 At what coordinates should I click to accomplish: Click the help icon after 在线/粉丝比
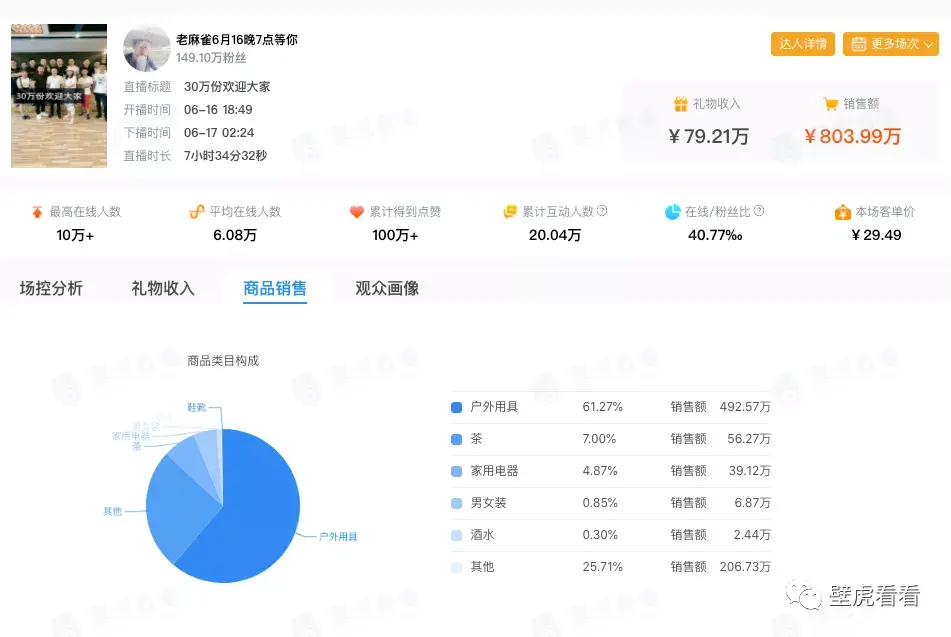click(759, 211)
